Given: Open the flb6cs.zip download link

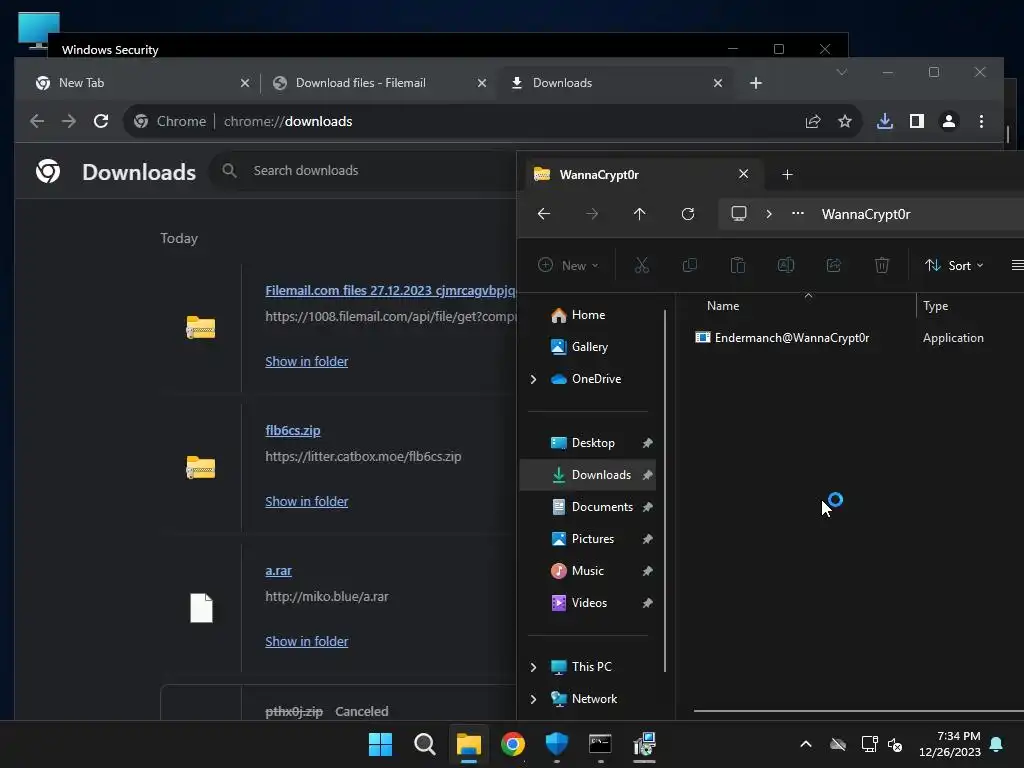Looking at the screenshot, I should (293, 430).
